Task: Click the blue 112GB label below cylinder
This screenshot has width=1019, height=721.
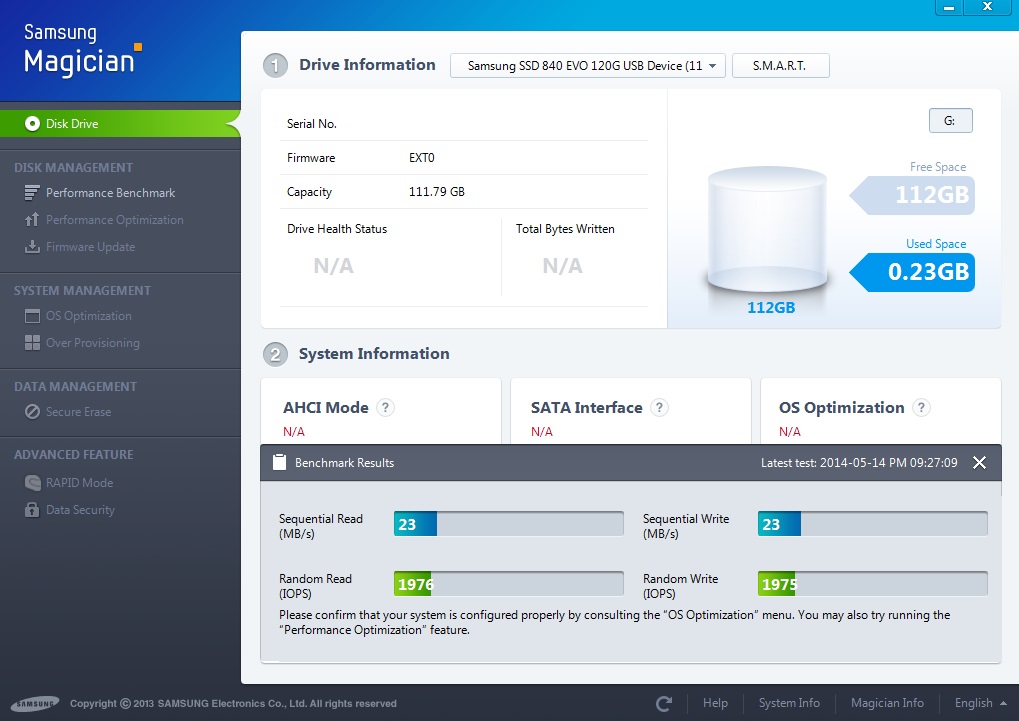Action: pyautogui.click(x=771, y=308)
